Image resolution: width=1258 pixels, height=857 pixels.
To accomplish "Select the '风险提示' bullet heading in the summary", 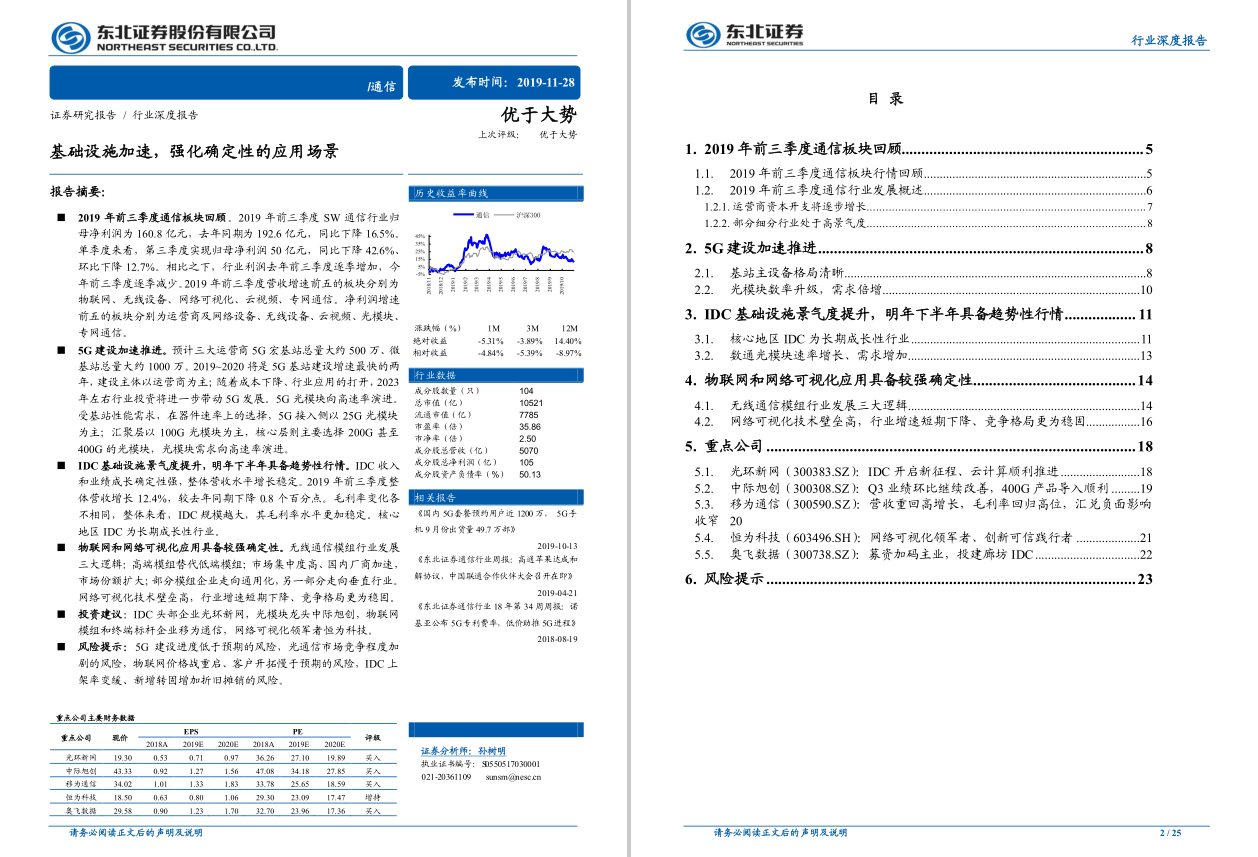I will coord(103,647).
